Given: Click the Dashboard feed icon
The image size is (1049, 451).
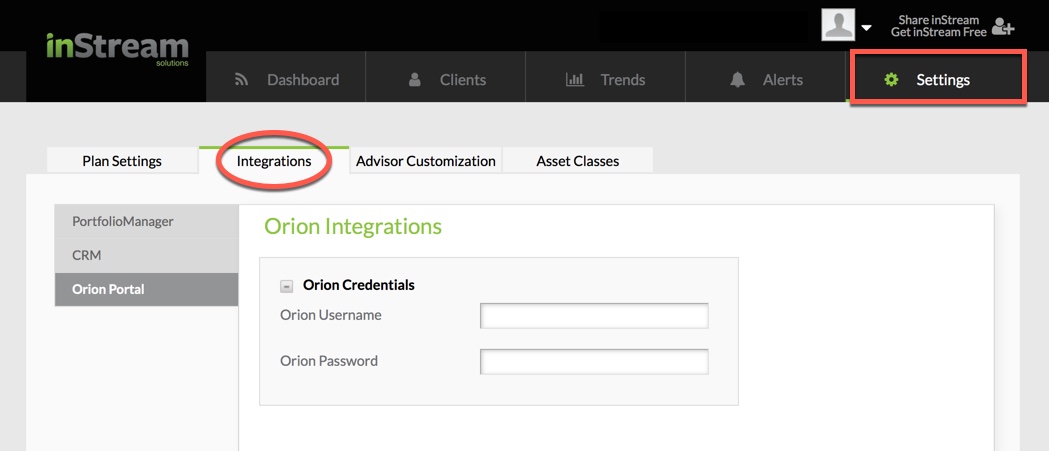Looking at the screenshot, I should pyautogui.click(x=242, y=80).
